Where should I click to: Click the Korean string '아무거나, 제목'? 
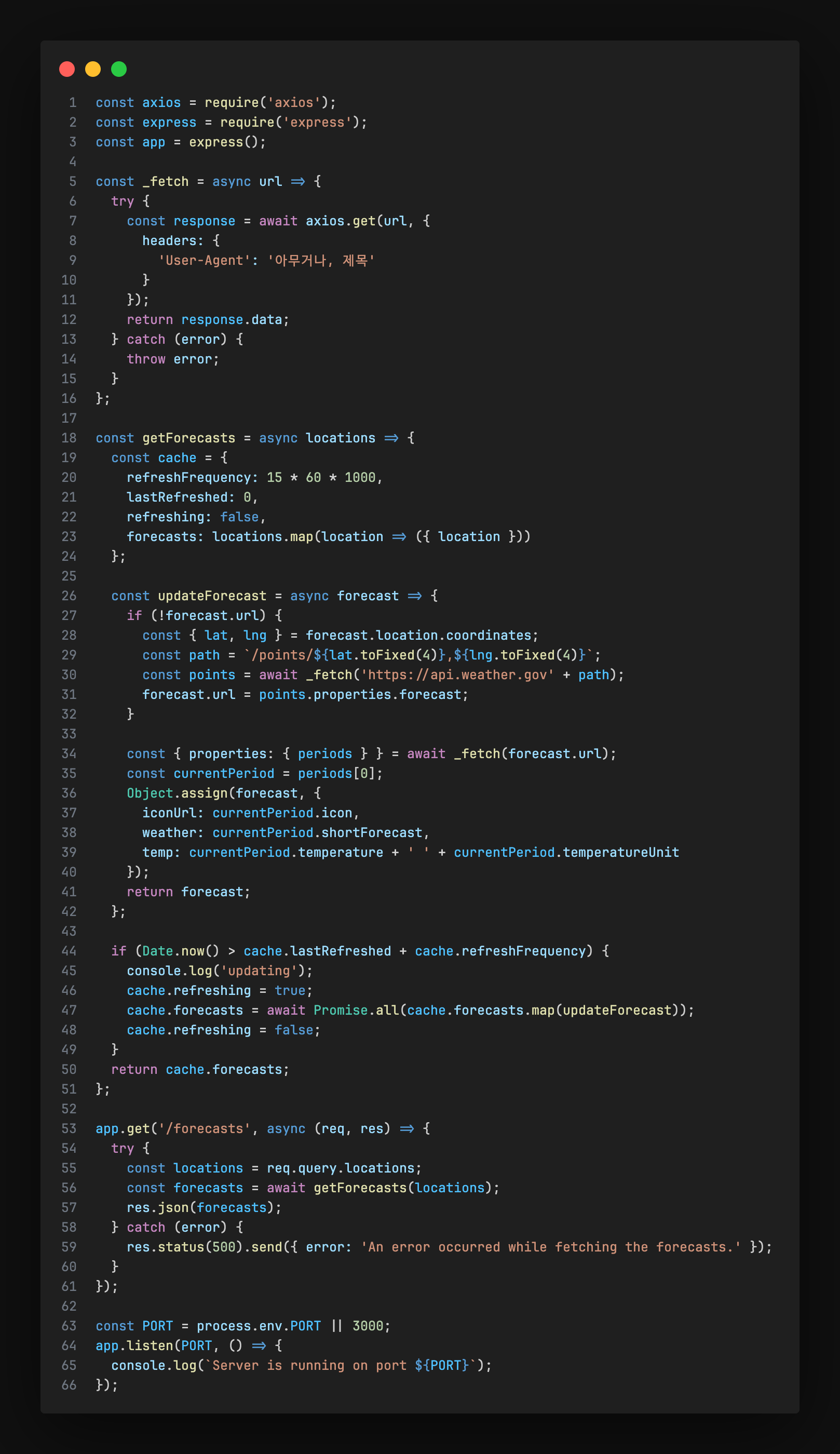pos(321,261)
